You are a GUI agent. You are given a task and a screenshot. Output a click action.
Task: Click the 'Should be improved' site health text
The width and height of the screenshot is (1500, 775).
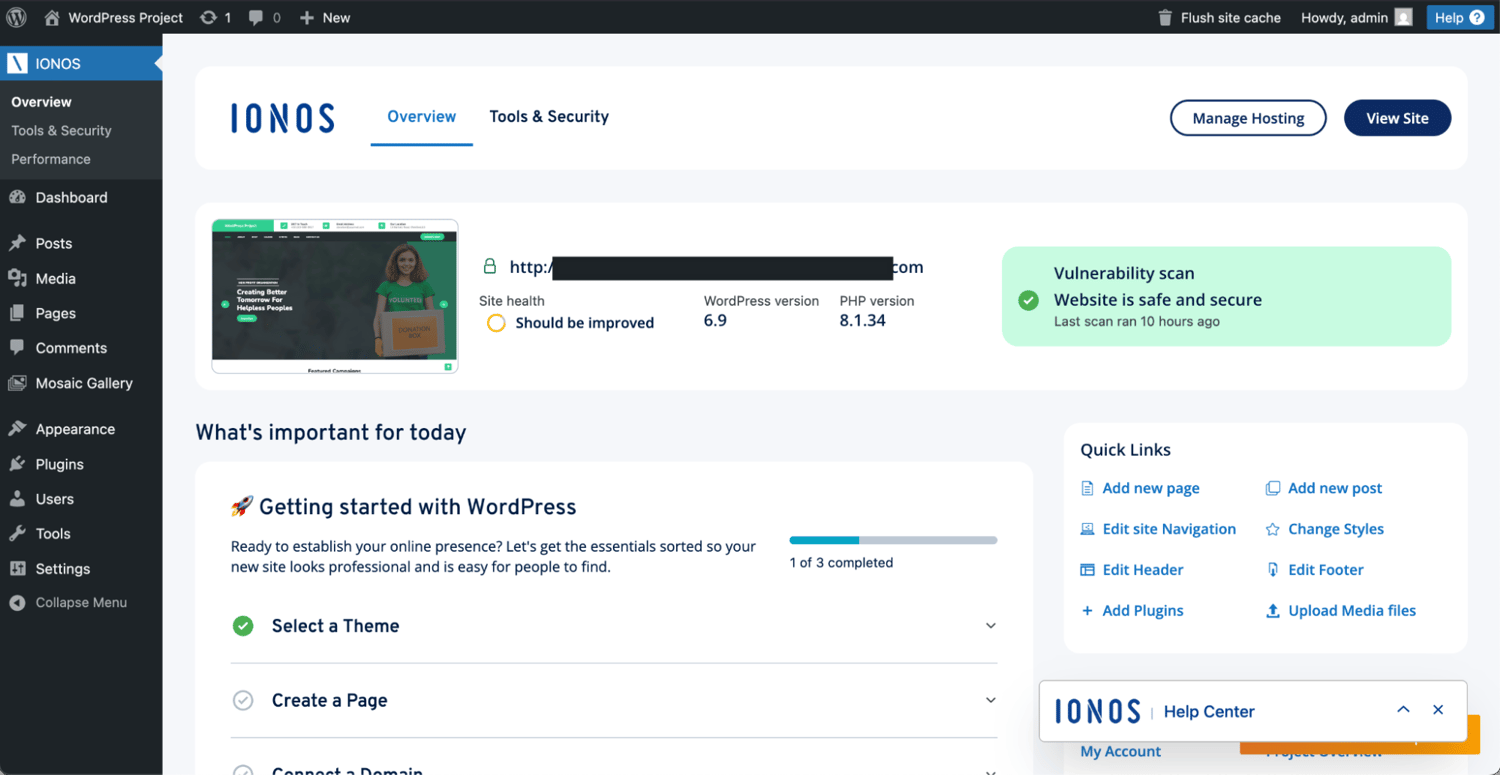(x=585, y=323)
